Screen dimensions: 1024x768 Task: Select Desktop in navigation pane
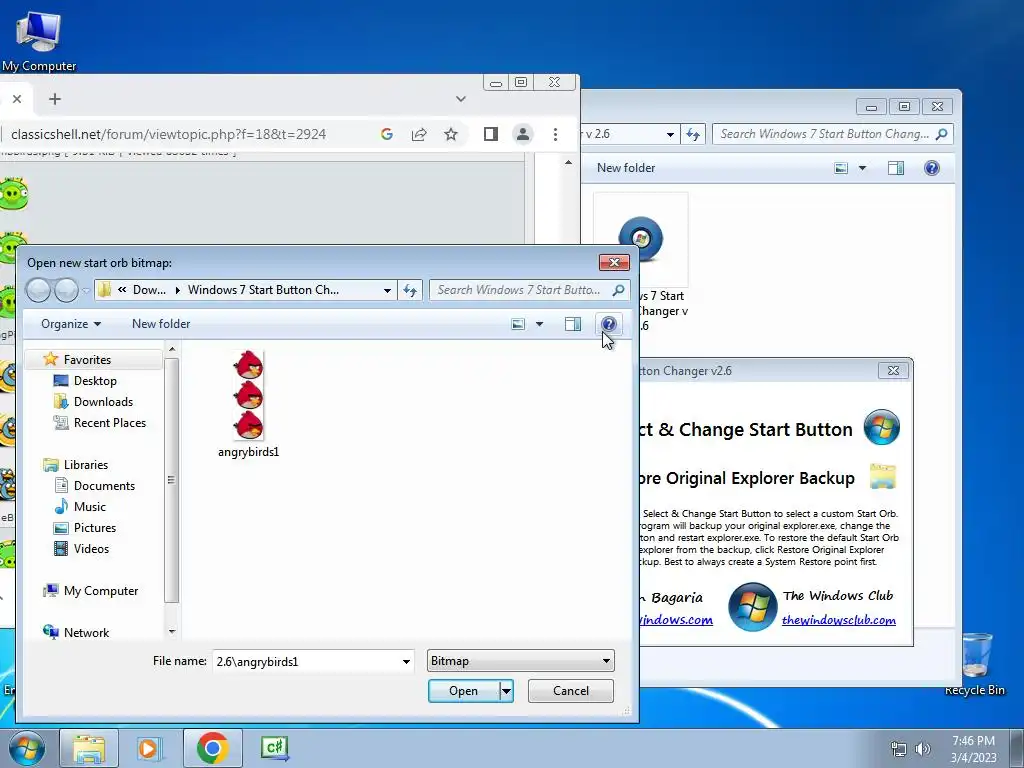95,381
